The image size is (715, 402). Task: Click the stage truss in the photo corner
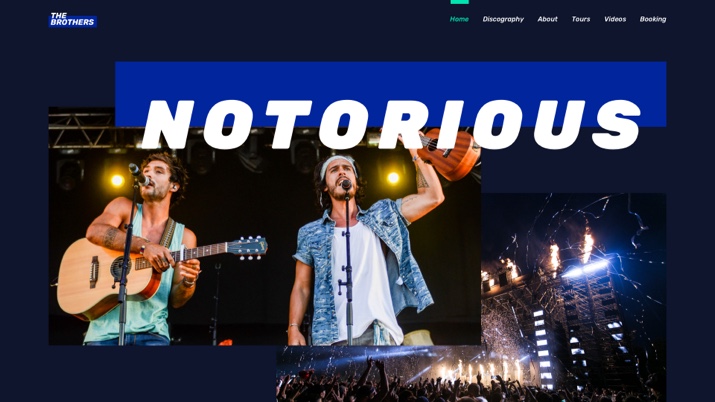click(x=81, y=130)
